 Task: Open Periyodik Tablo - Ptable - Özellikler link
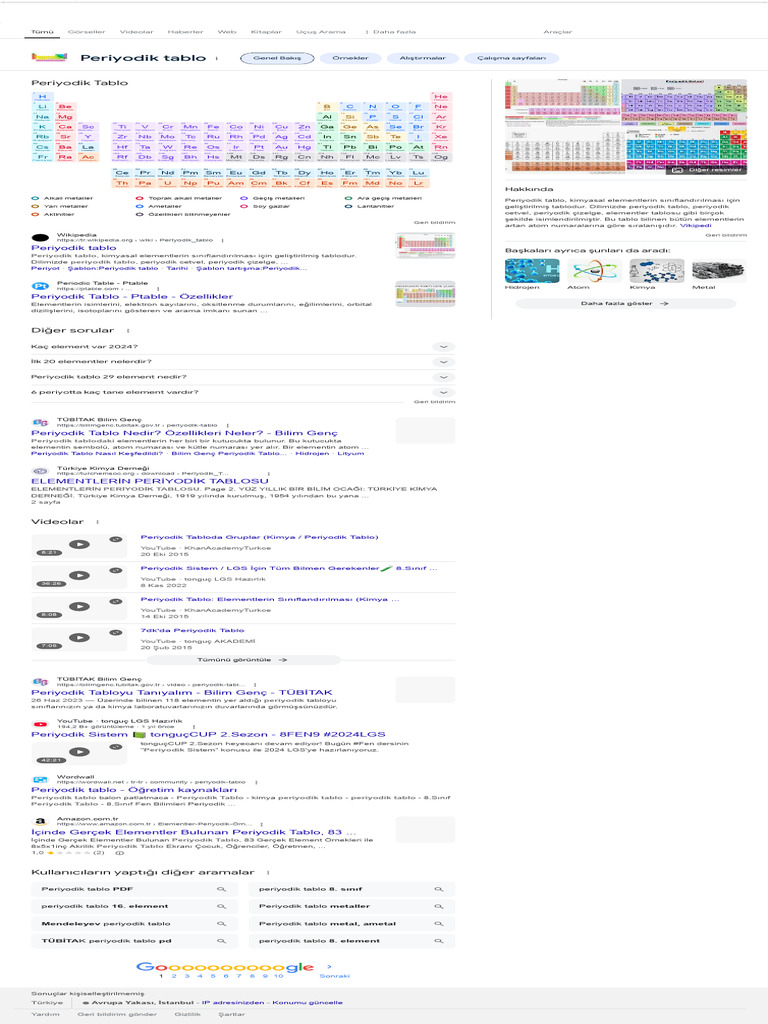point(132,296)
